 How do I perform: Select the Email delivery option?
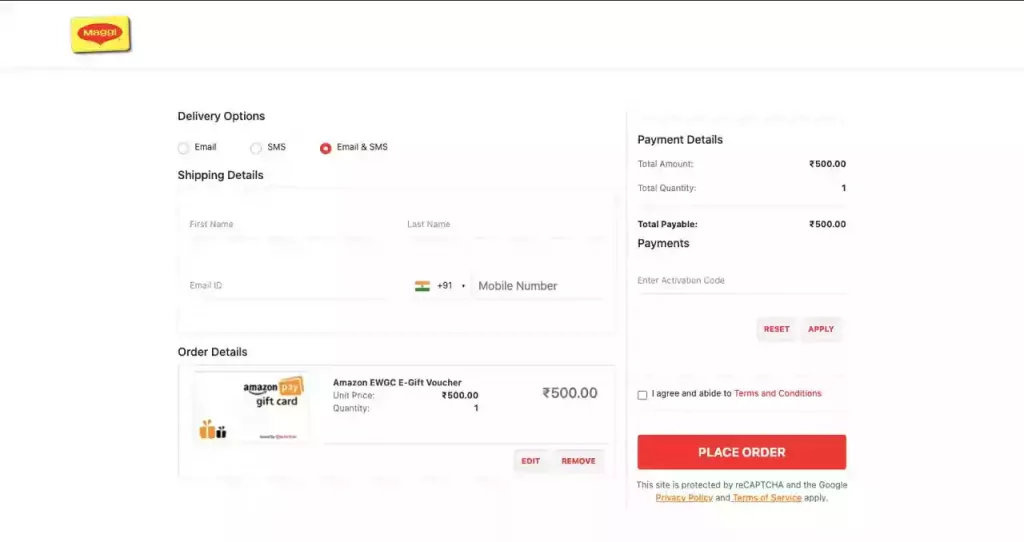click(x=183, y=148)
